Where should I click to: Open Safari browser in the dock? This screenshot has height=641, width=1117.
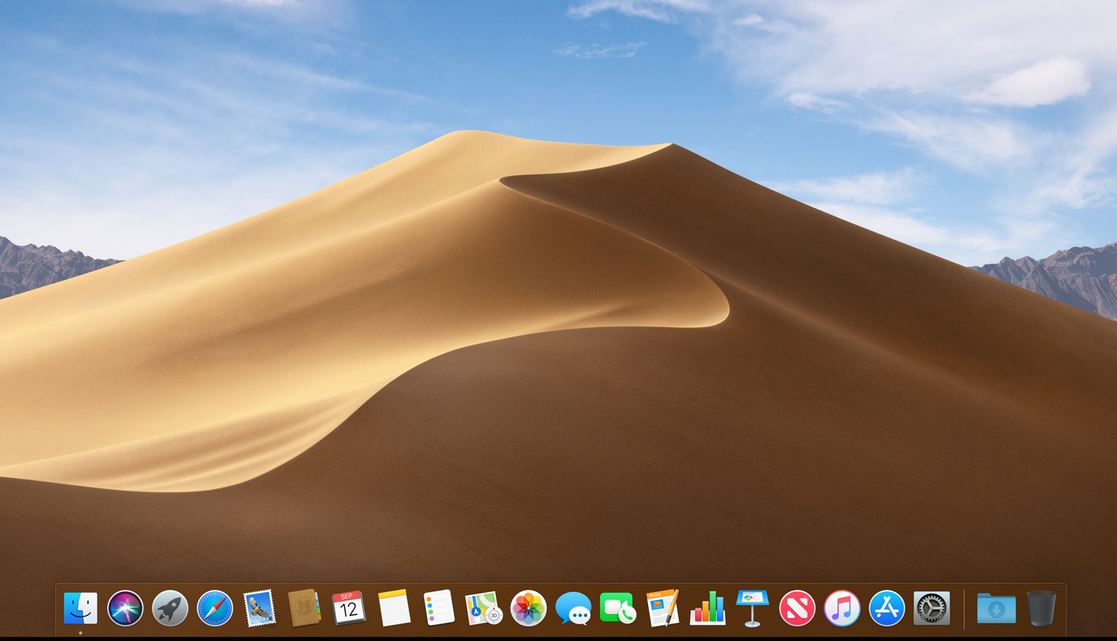(215, 608)
